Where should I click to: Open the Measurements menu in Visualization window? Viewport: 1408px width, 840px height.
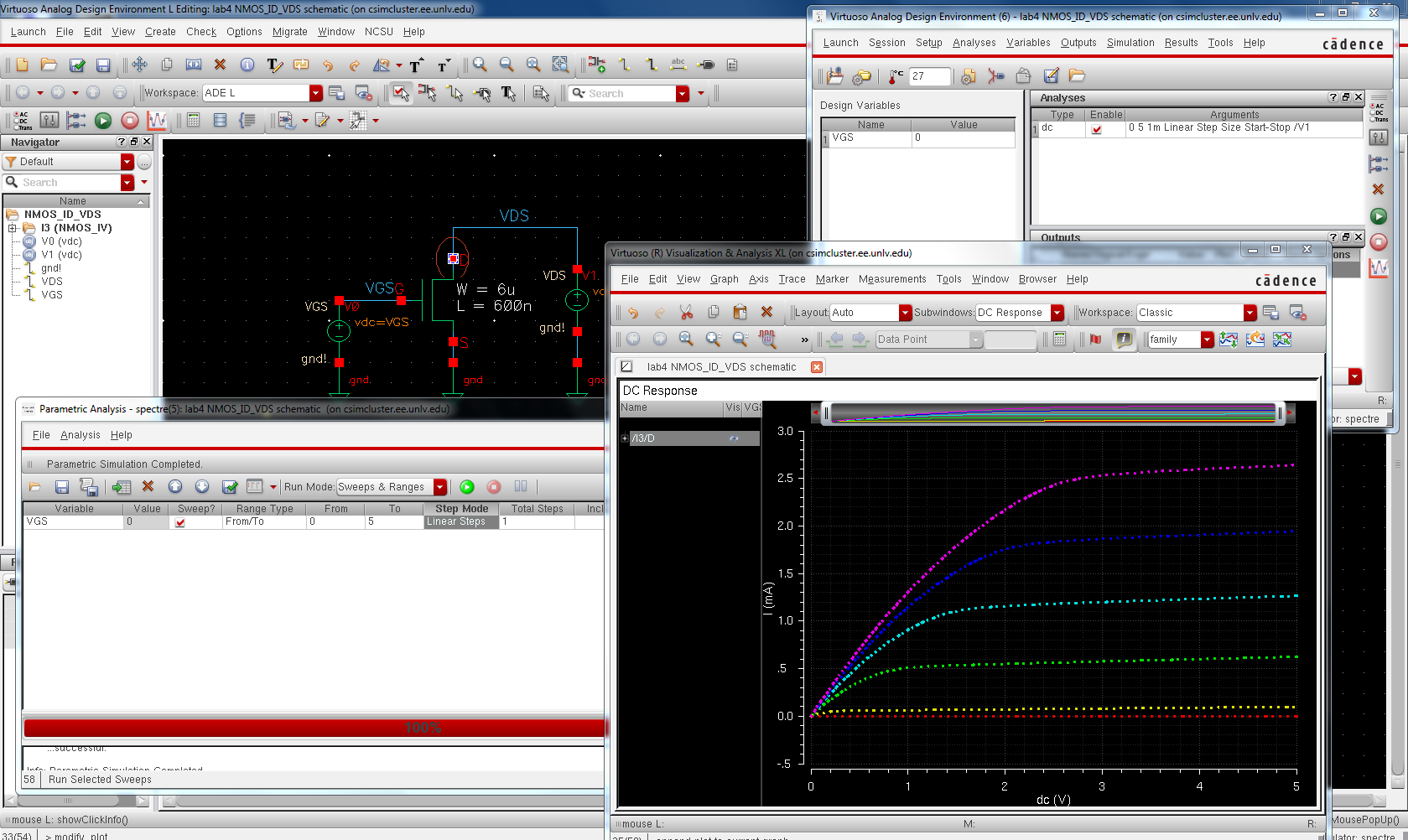(x=892, y=279)
